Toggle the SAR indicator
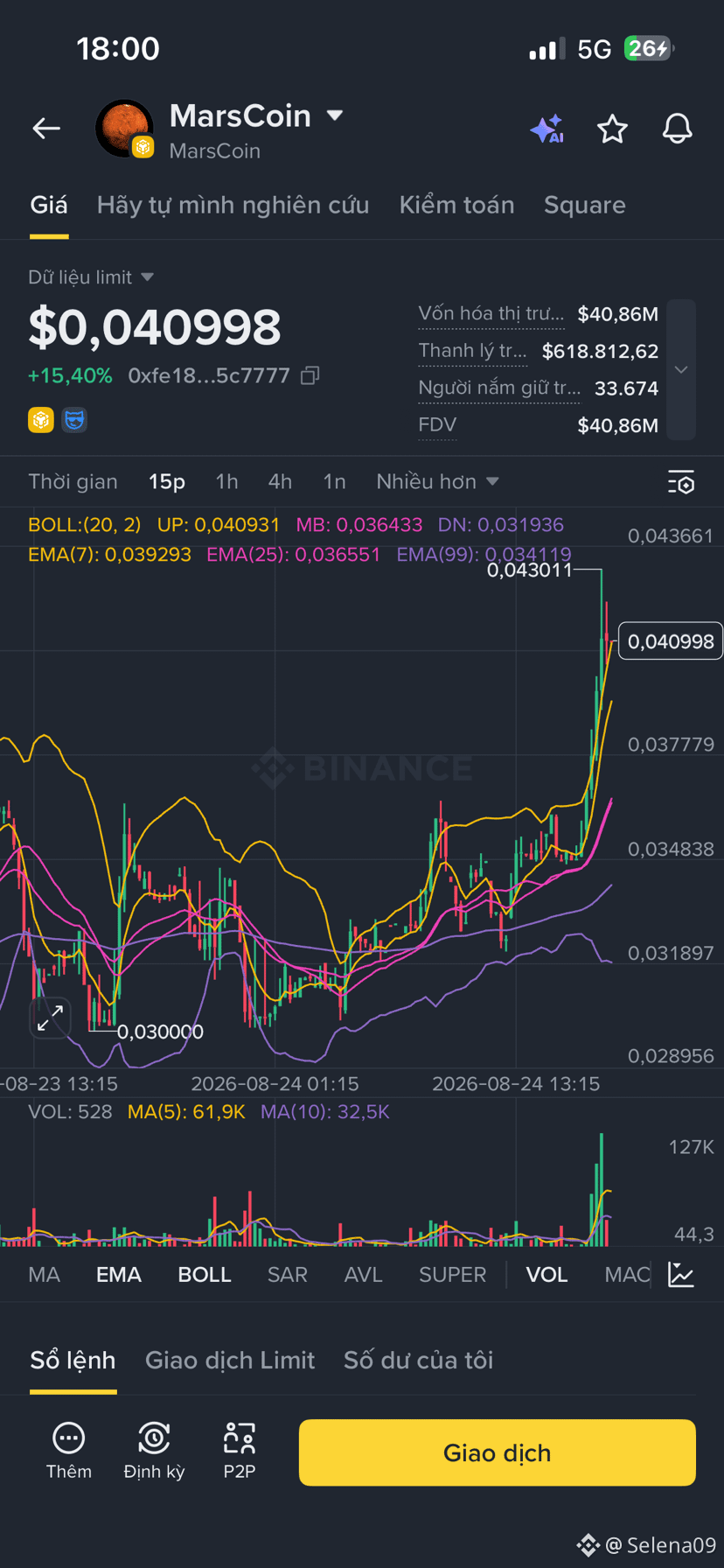Viewport: 724px width, 1568px height. 288,1274
